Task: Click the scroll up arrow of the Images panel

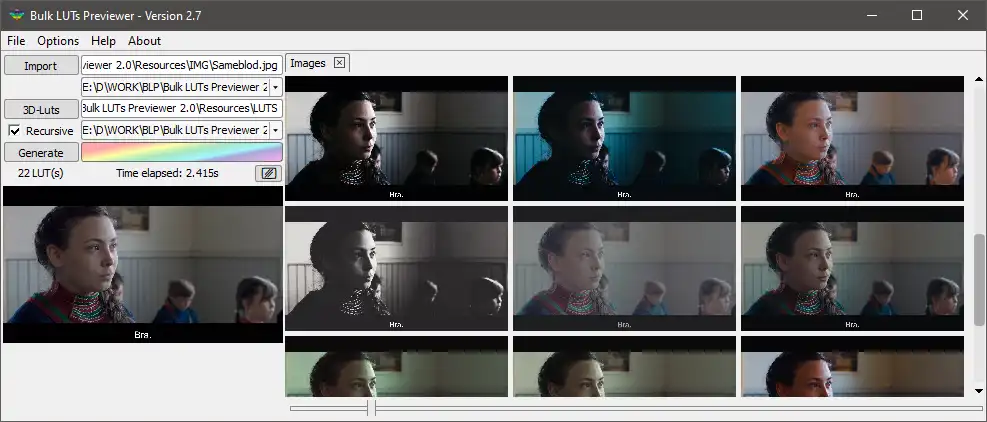Action: pos(979,79)
